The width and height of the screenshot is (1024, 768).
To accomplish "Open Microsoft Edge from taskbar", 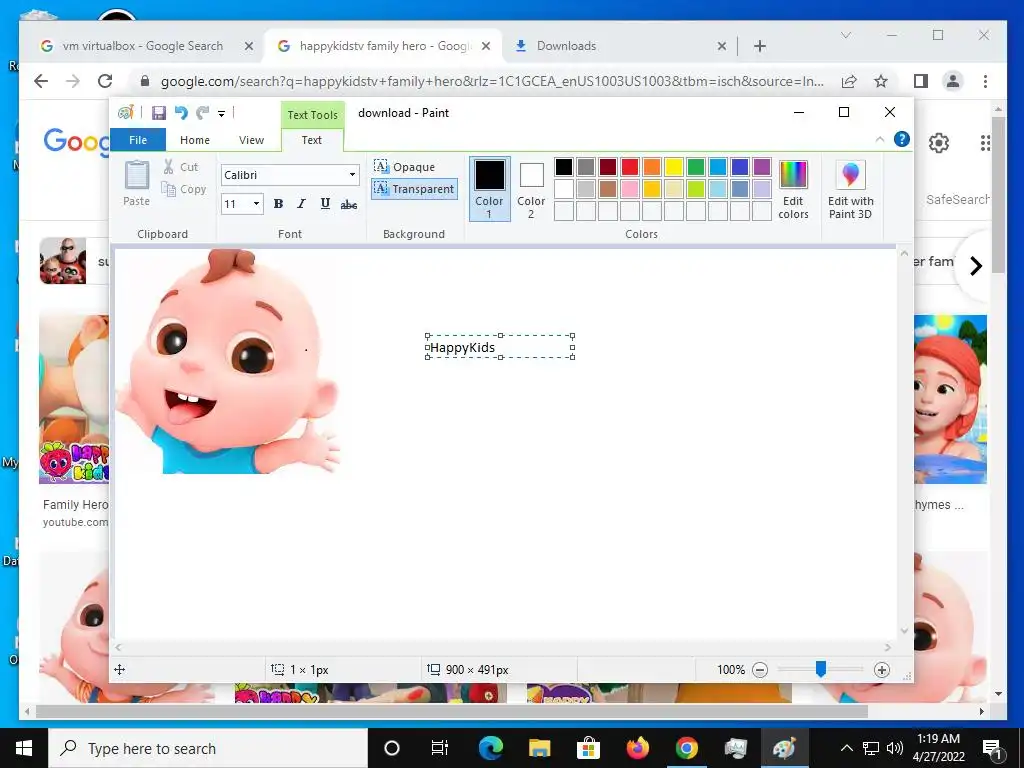I will pos(490,748).
